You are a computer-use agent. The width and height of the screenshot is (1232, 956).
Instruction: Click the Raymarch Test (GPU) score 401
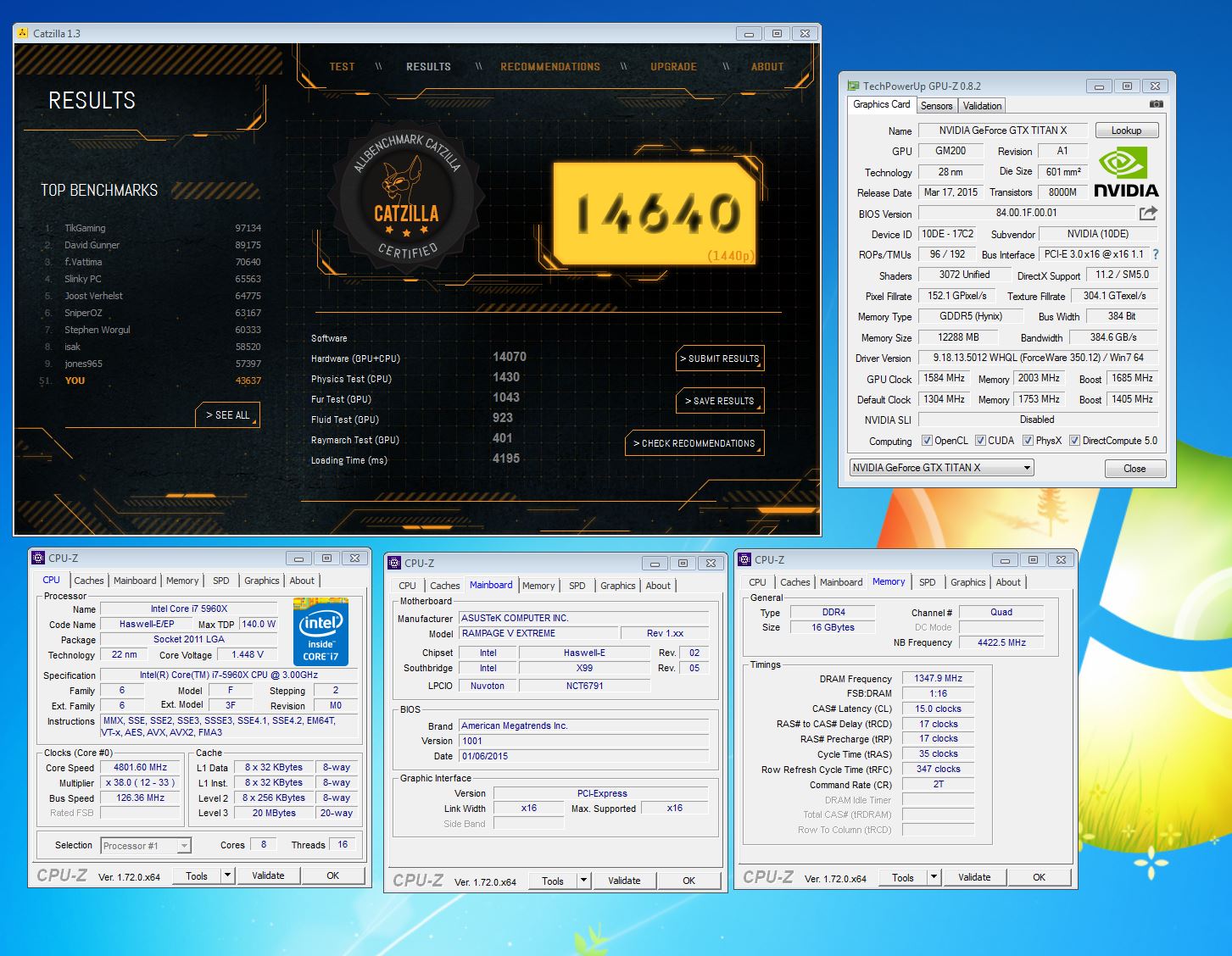[502, 438]
